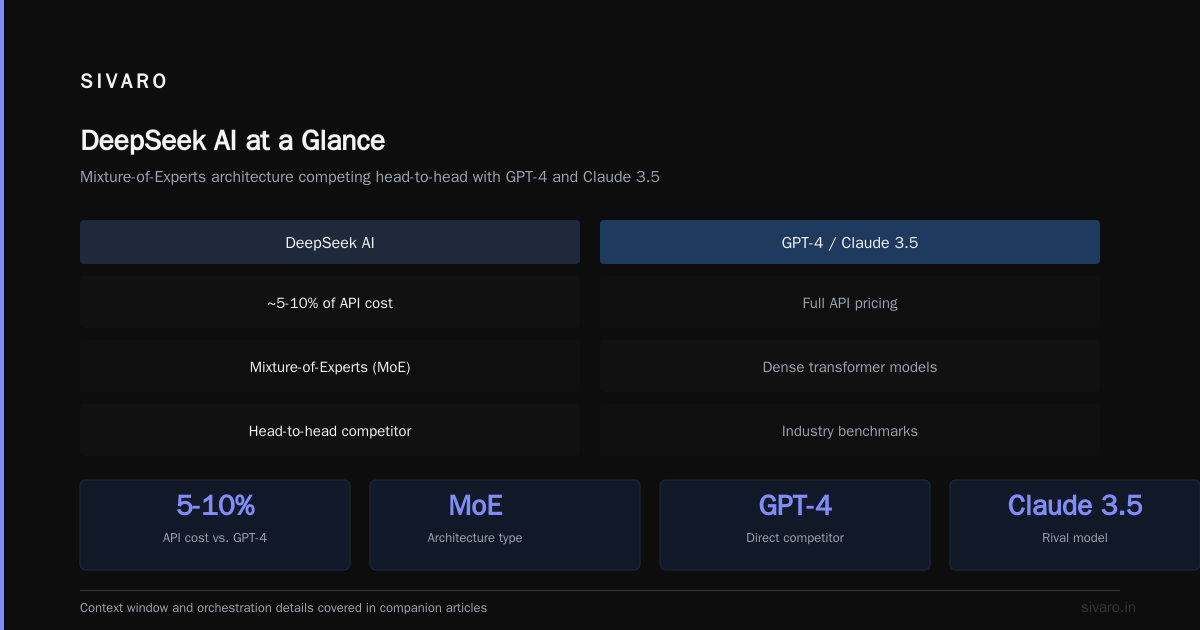1200x630 pixels.
Task: Click the companion articles footnote text
Action: tap(283, 608)
